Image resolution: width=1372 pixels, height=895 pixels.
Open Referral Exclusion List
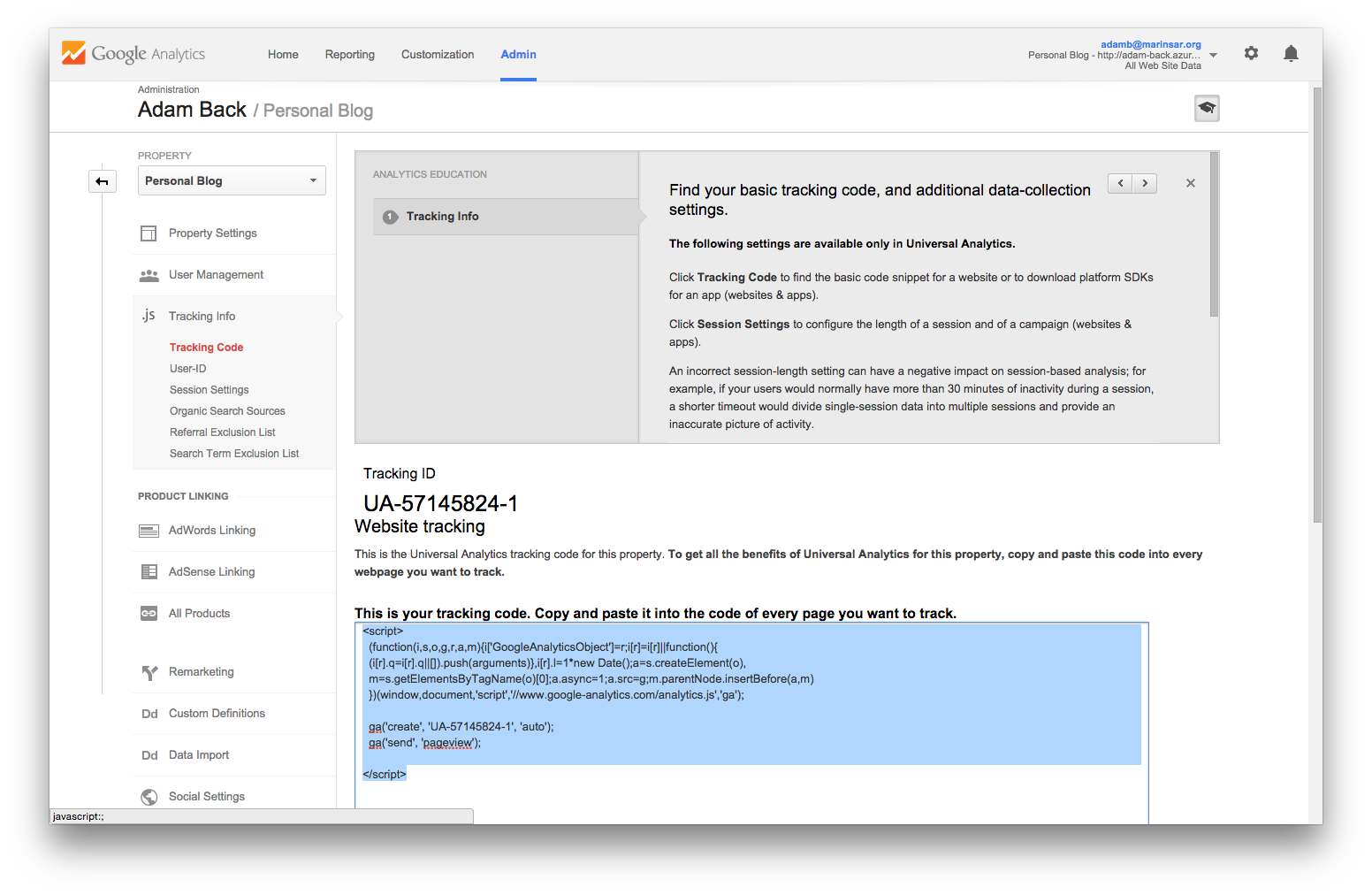coord(223,432)
